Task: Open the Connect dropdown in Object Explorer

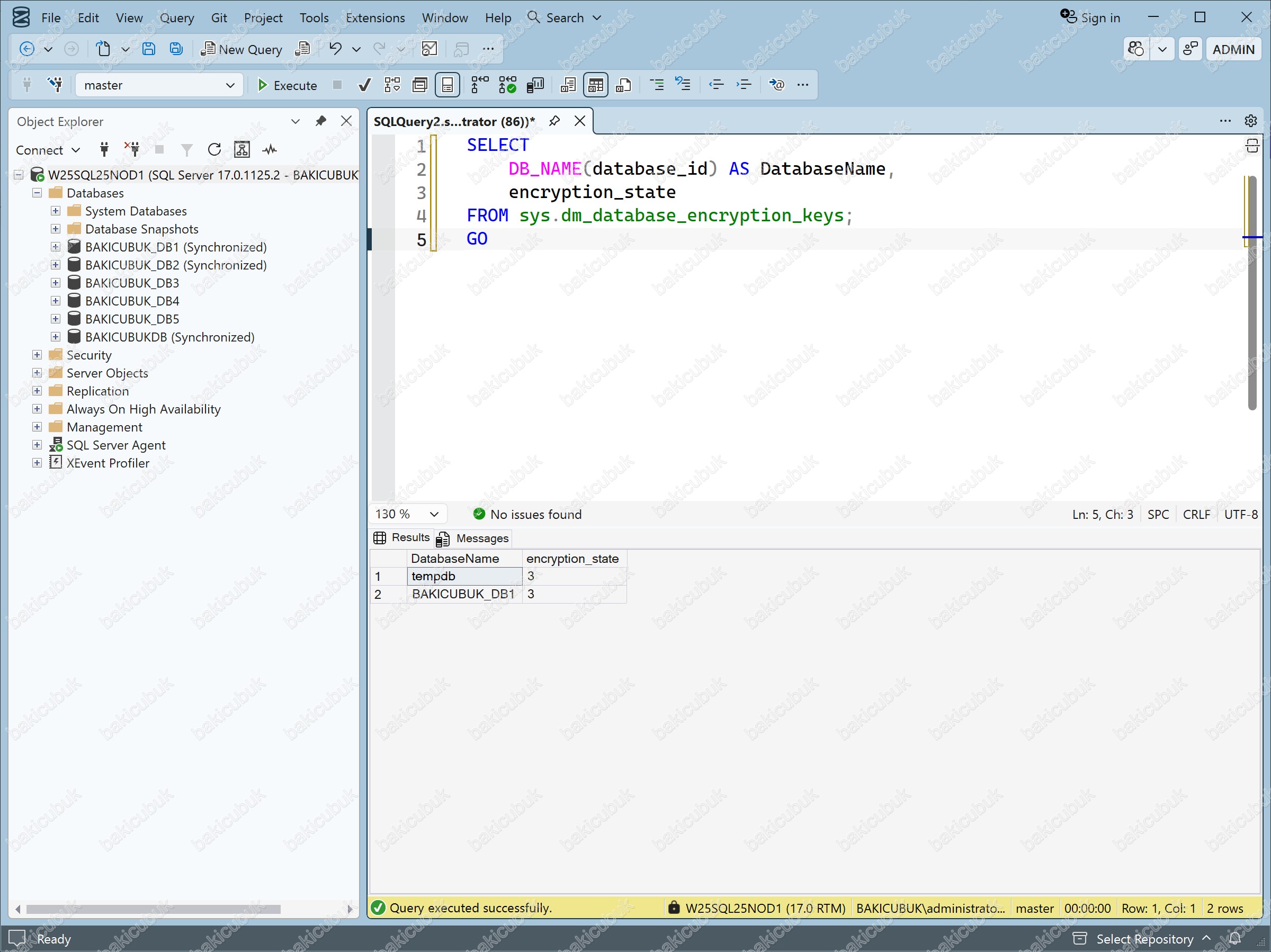Action: tap(48, 150)
